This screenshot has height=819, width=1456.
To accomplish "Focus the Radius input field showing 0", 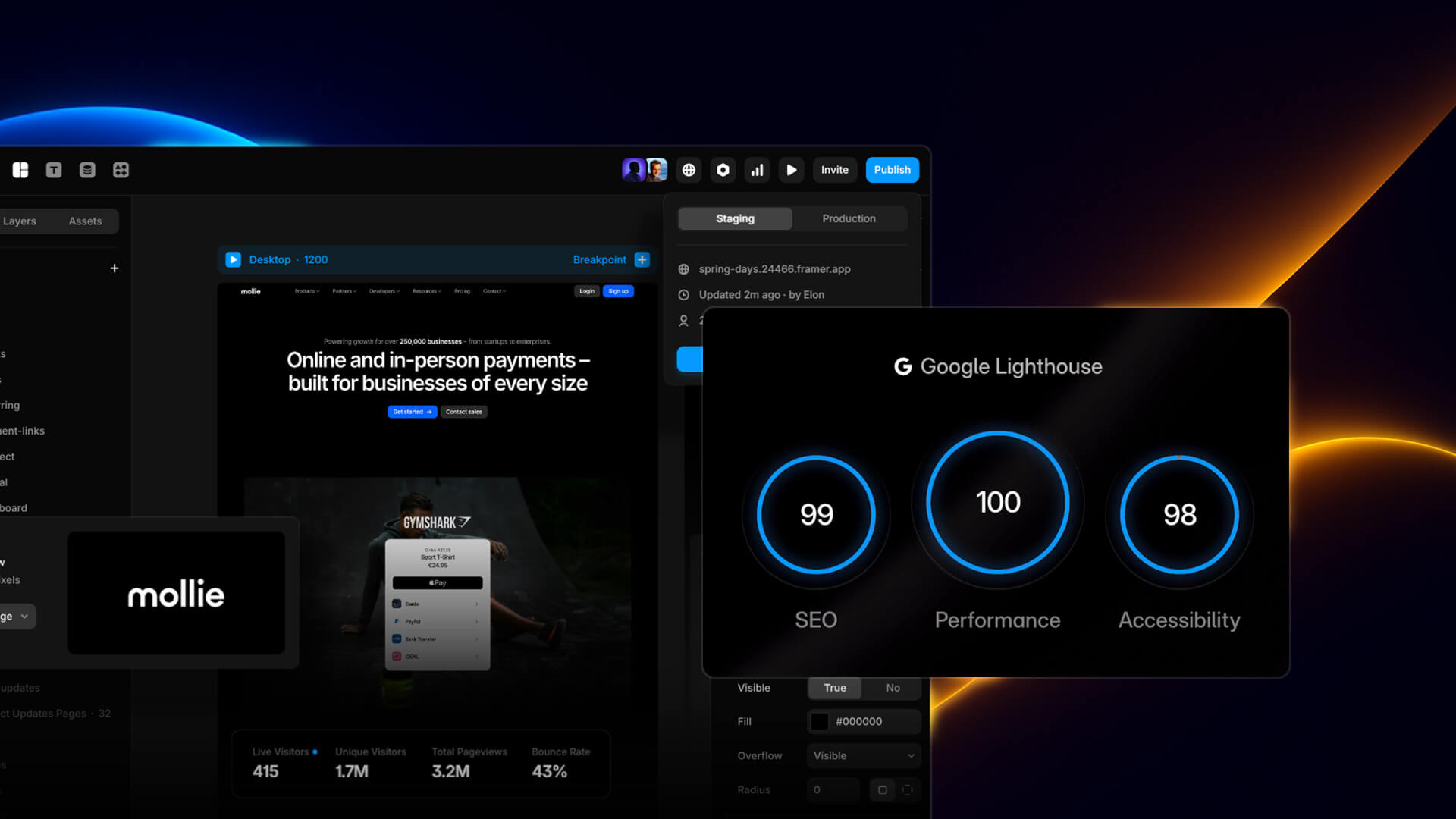I will pyautogui.click(x=833, y=789).
